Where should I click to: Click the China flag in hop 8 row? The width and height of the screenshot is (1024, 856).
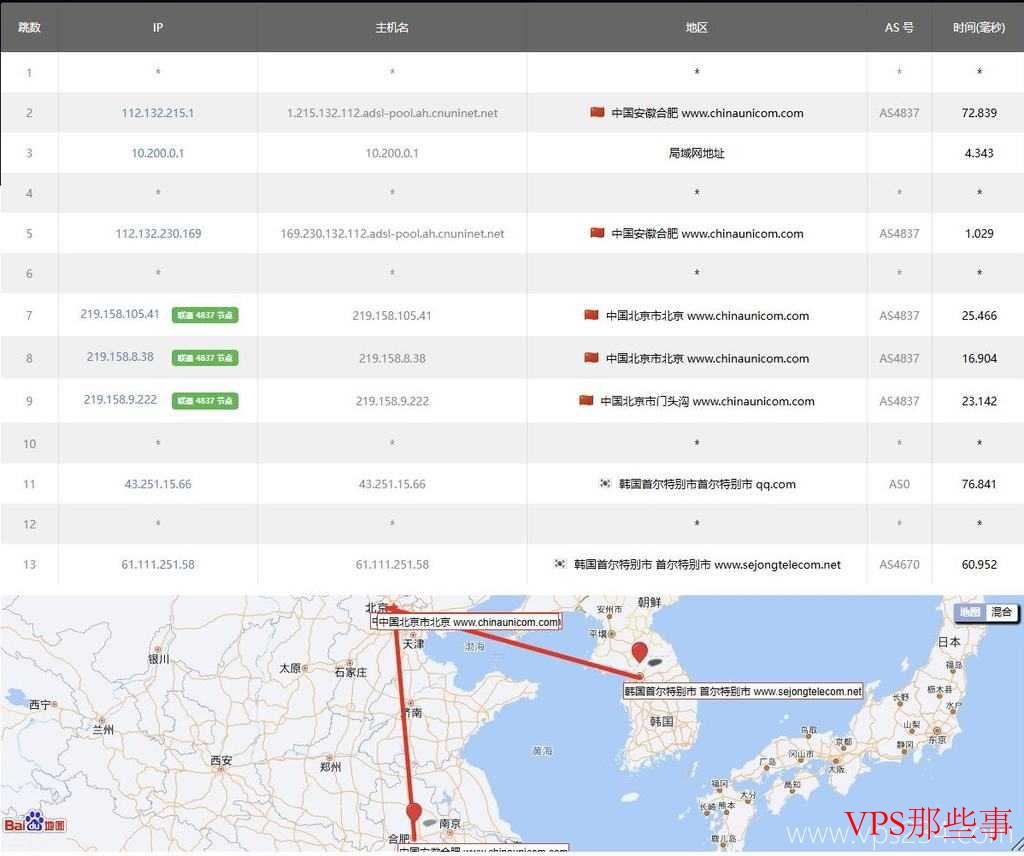click(591, 358)
